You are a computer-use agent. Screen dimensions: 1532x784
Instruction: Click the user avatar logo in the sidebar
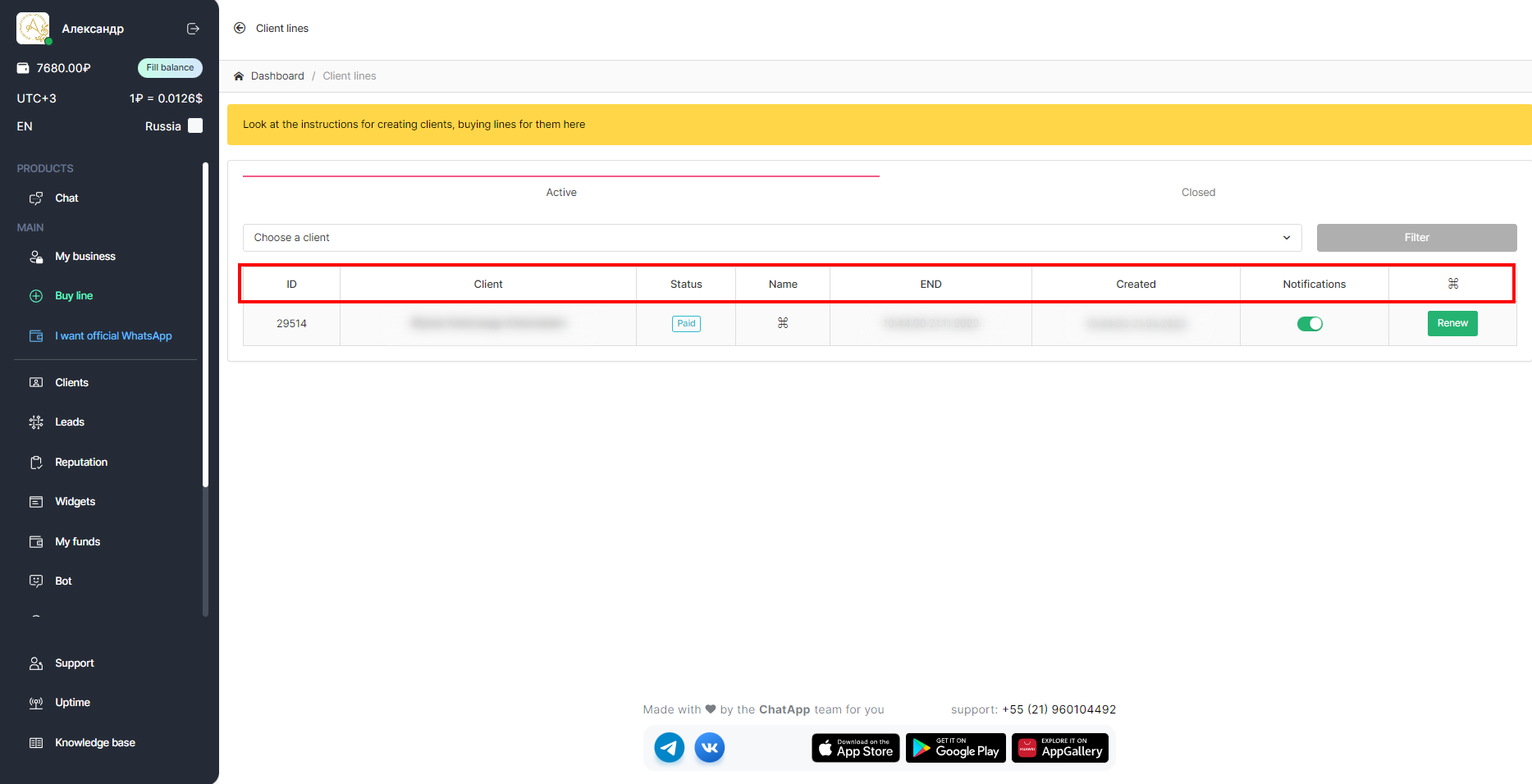33,28
